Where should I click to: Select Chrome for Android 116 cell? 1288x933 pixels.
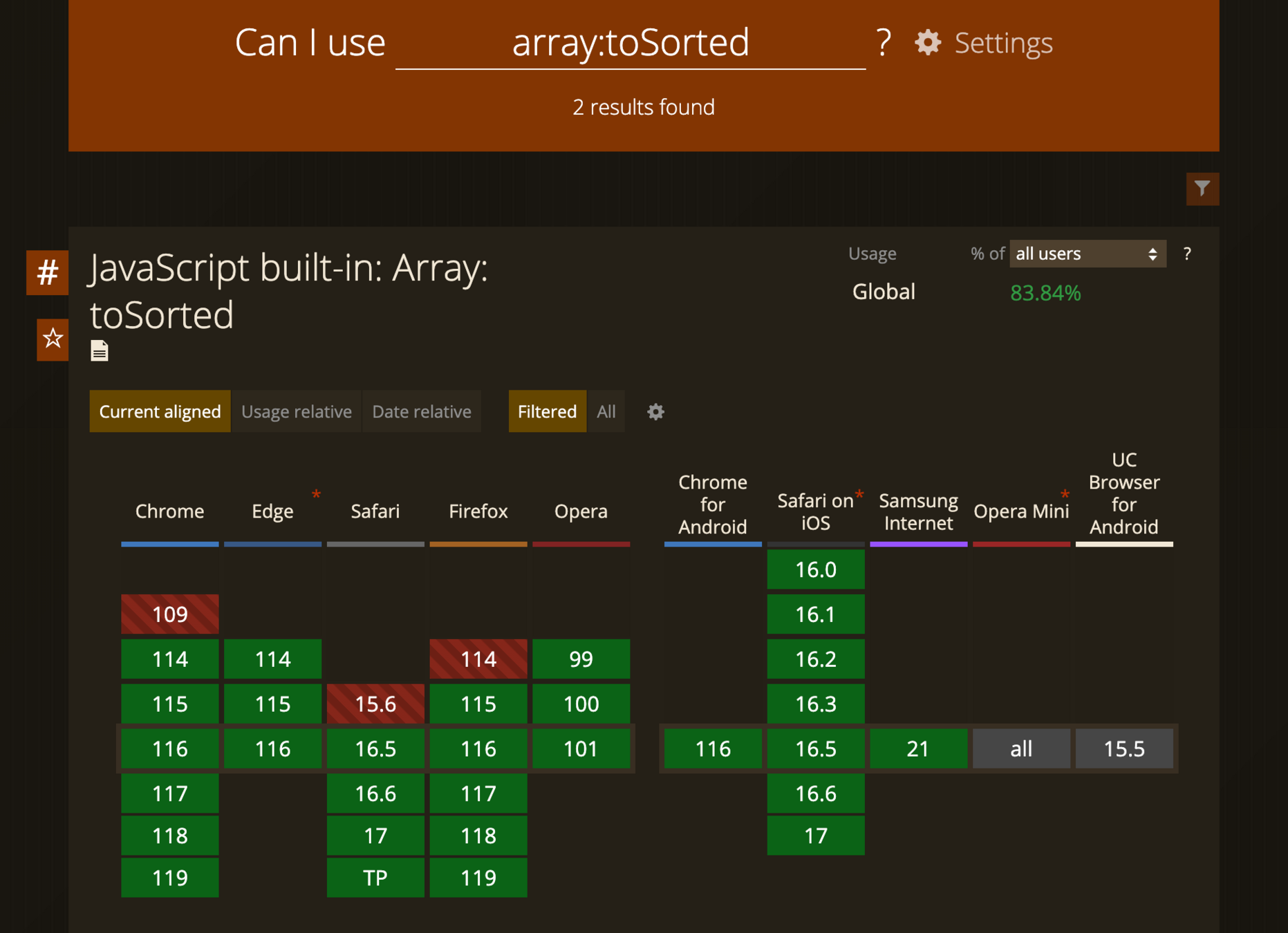(713, 748)
